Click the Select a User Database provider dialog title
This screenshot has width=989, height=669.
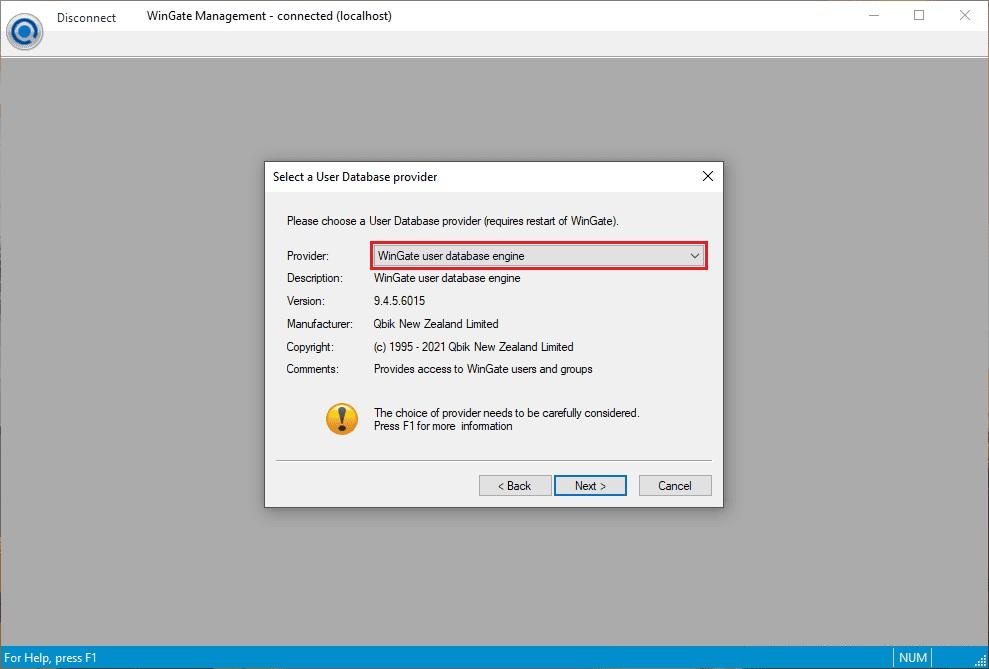[355, 177]
